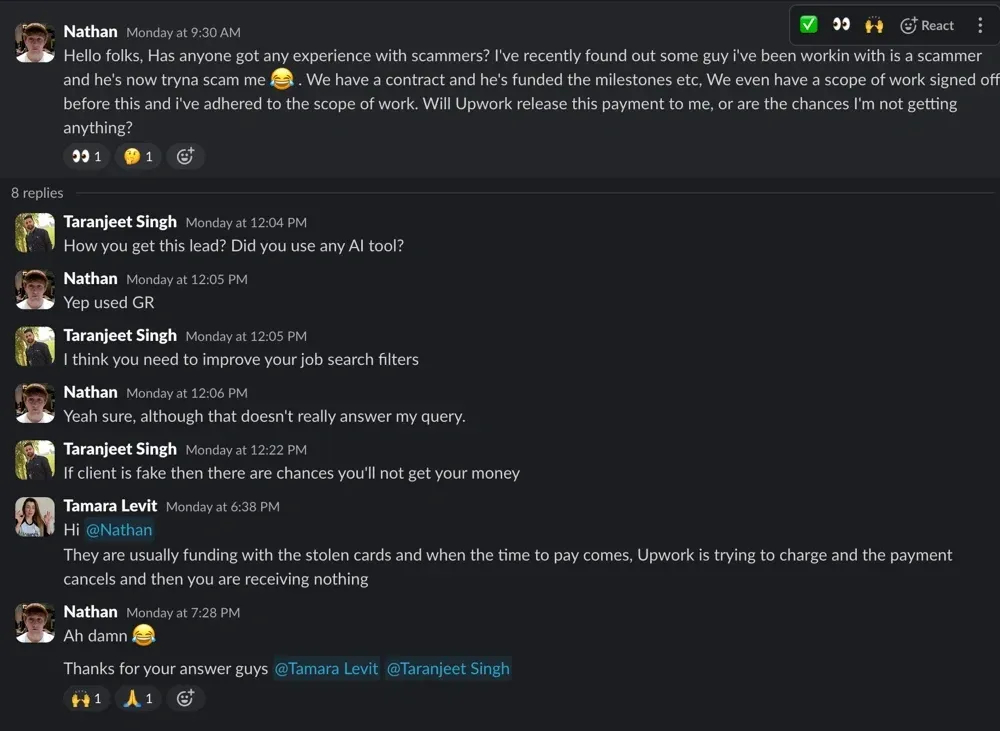Open more actions three-dot menu
This screenshot has width=1000, height=731.
click(980, 25)
